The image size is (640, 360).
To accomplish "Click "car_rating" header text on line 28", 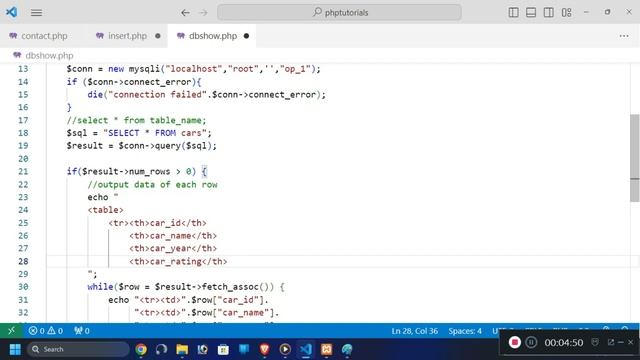I will [x=176, y=261].
